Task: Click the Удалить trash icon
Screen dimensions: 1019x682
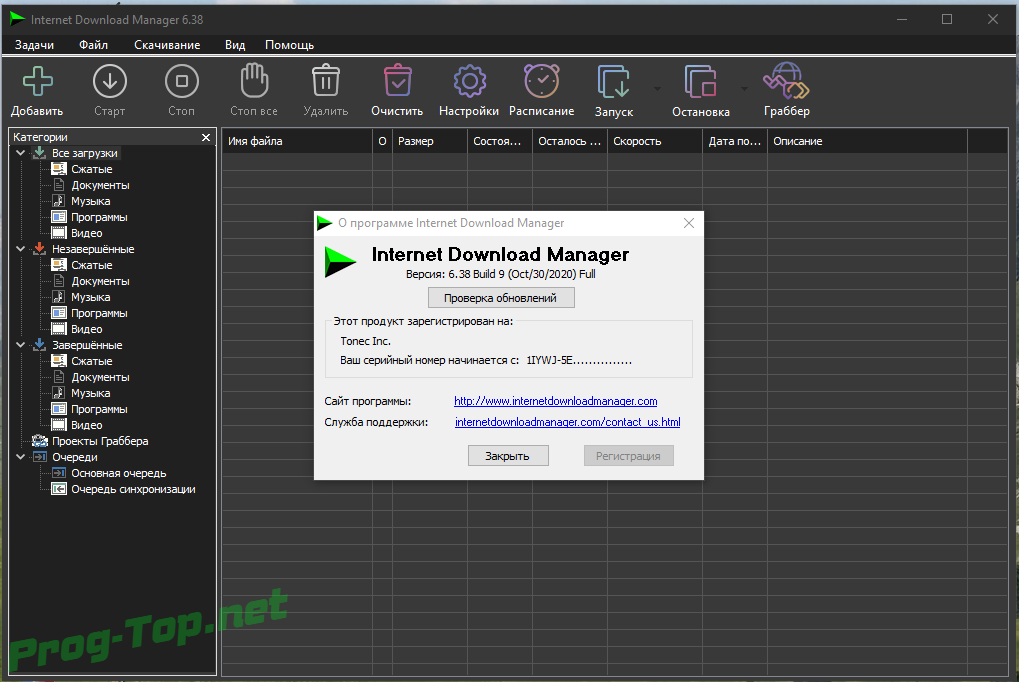Action: tap(326, 81)
